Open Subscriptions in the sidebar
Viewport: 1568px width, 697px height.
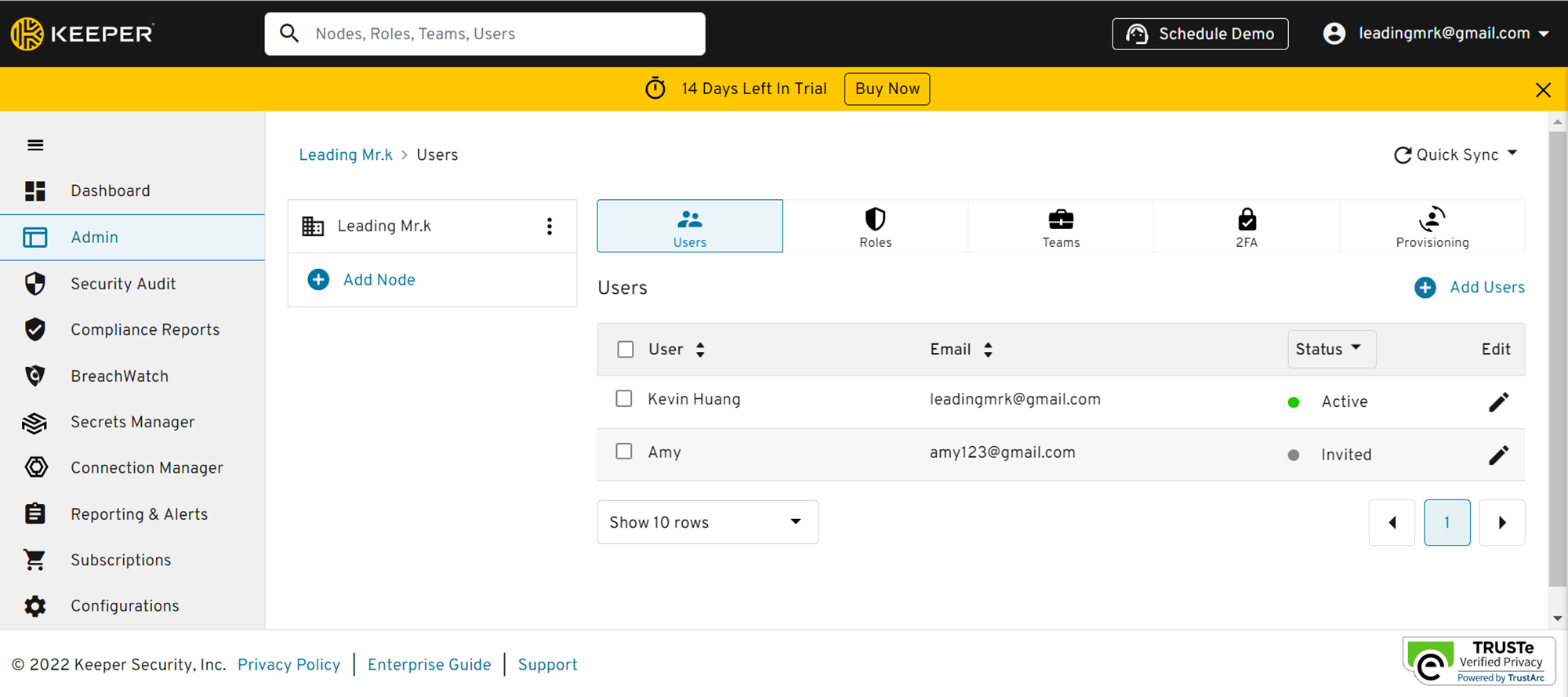[x=132, y=560]
